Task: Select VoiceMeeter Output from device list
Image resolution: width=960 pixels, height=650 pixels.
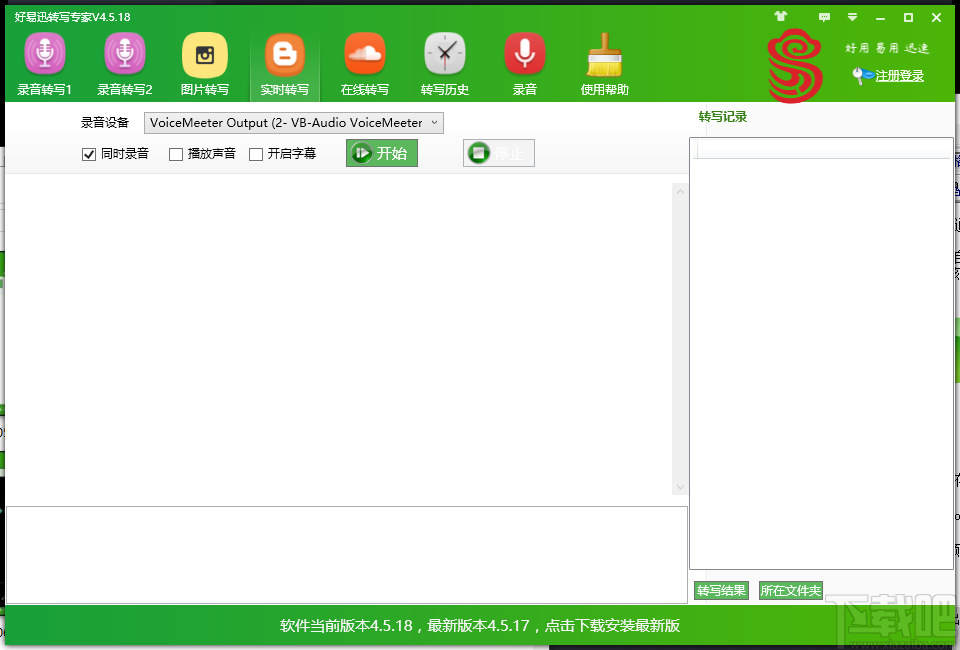Action: pos(290,123)
